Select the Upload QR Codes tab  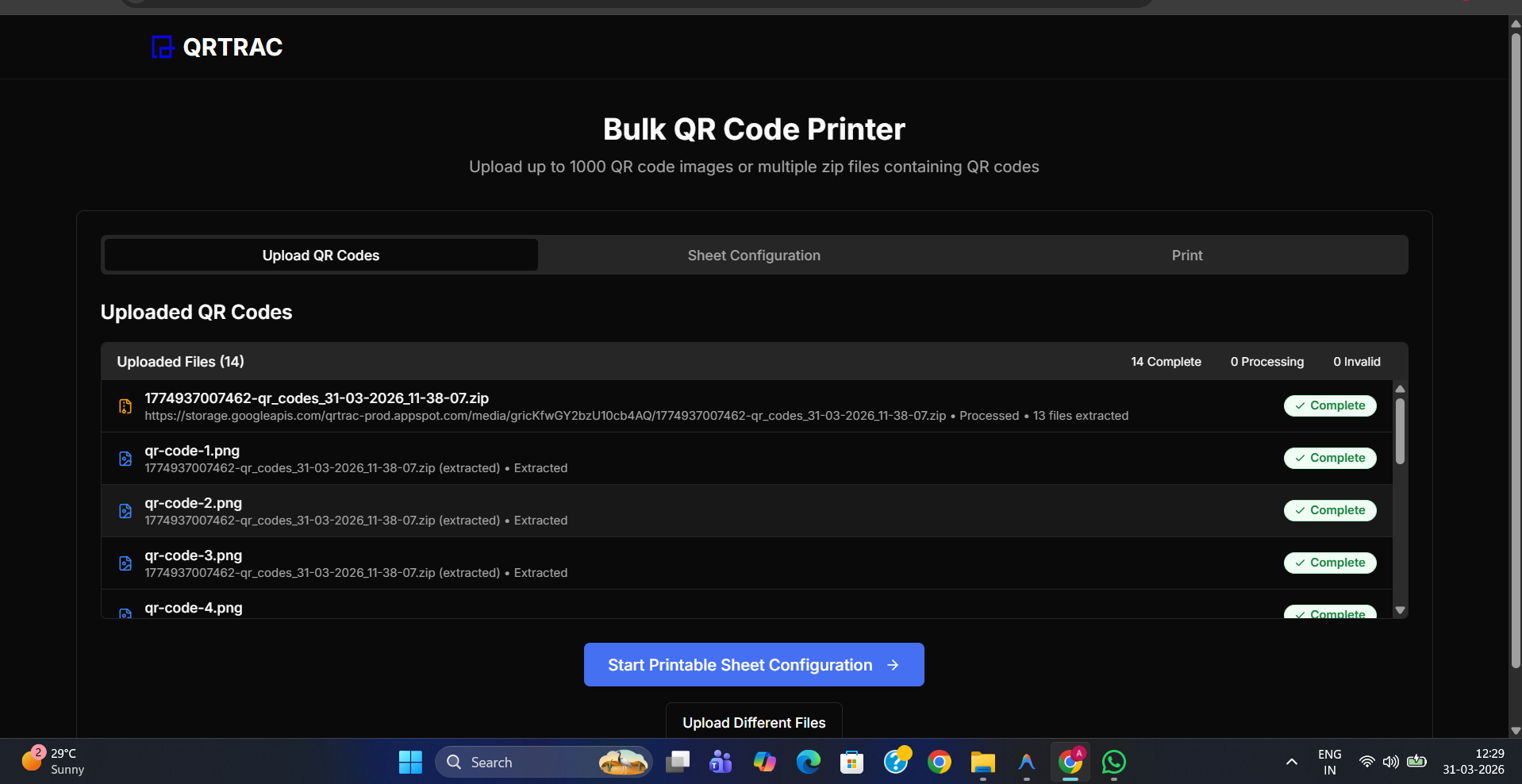pyautogui.click(x=320, y=255)
